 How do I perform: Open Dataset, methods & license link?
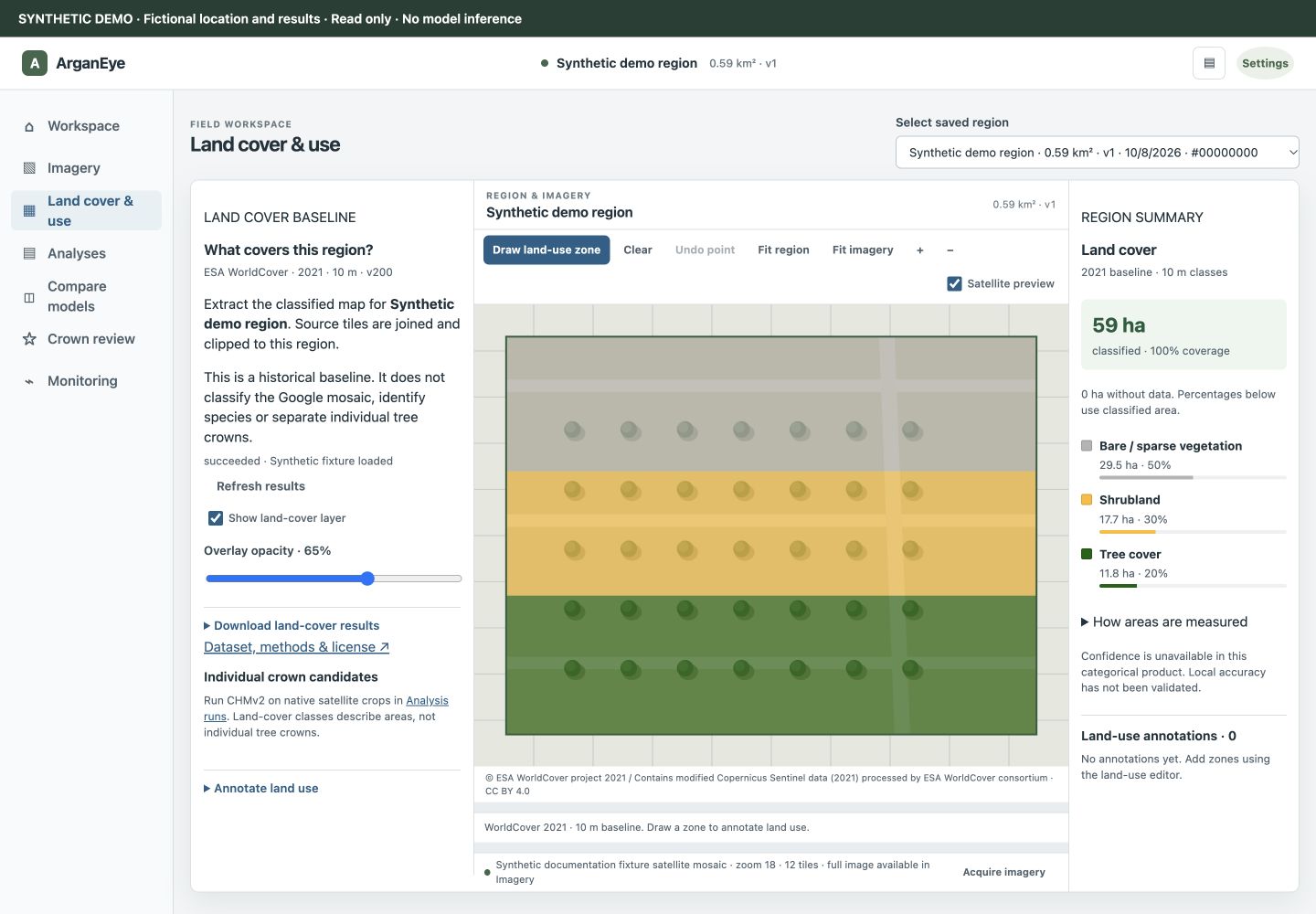pyautogui.click(x=296, y=647)
